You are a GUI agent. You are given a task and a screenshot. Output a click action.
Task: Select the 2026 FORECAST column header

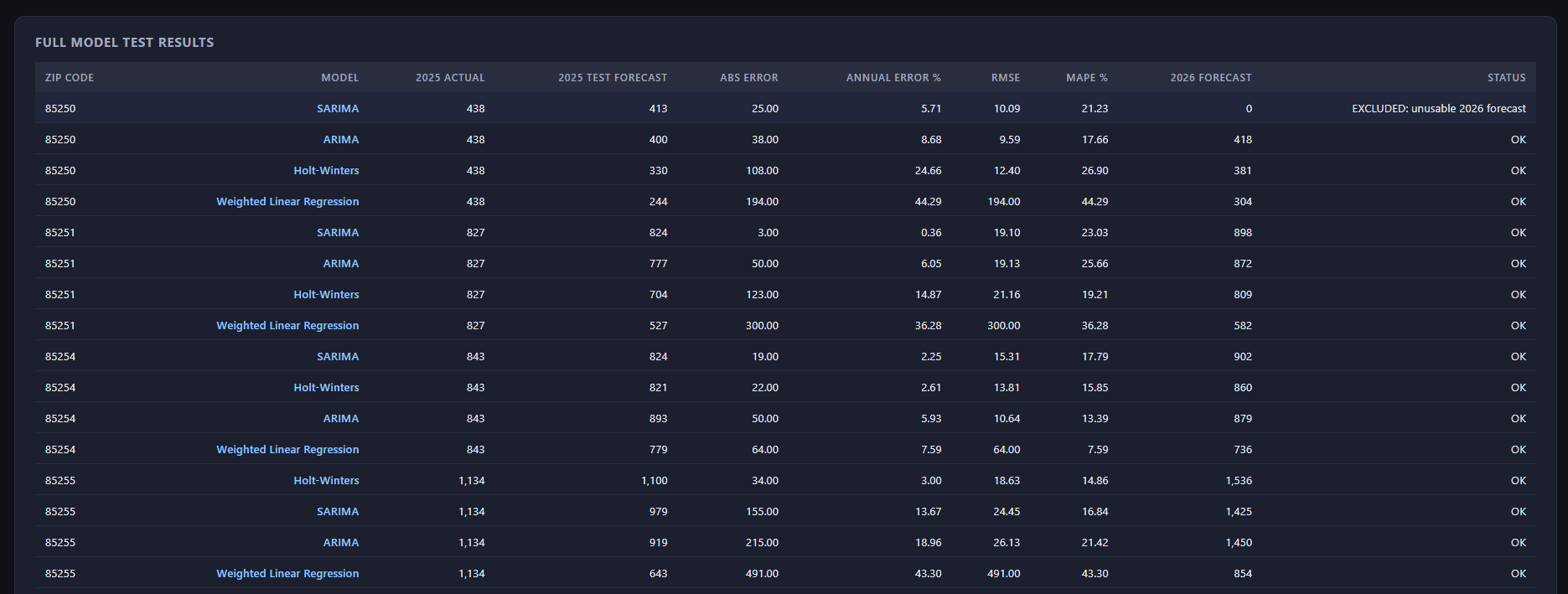[1211, 78]
